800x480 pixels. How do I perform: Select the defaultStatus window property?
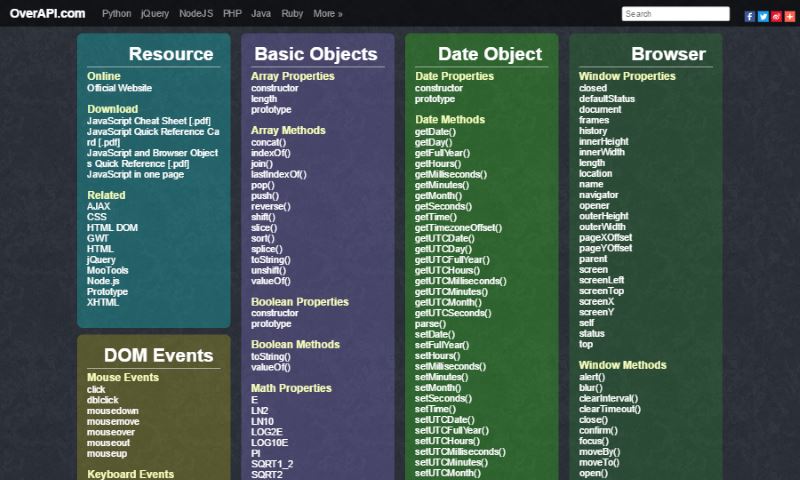tap(606, 99)
